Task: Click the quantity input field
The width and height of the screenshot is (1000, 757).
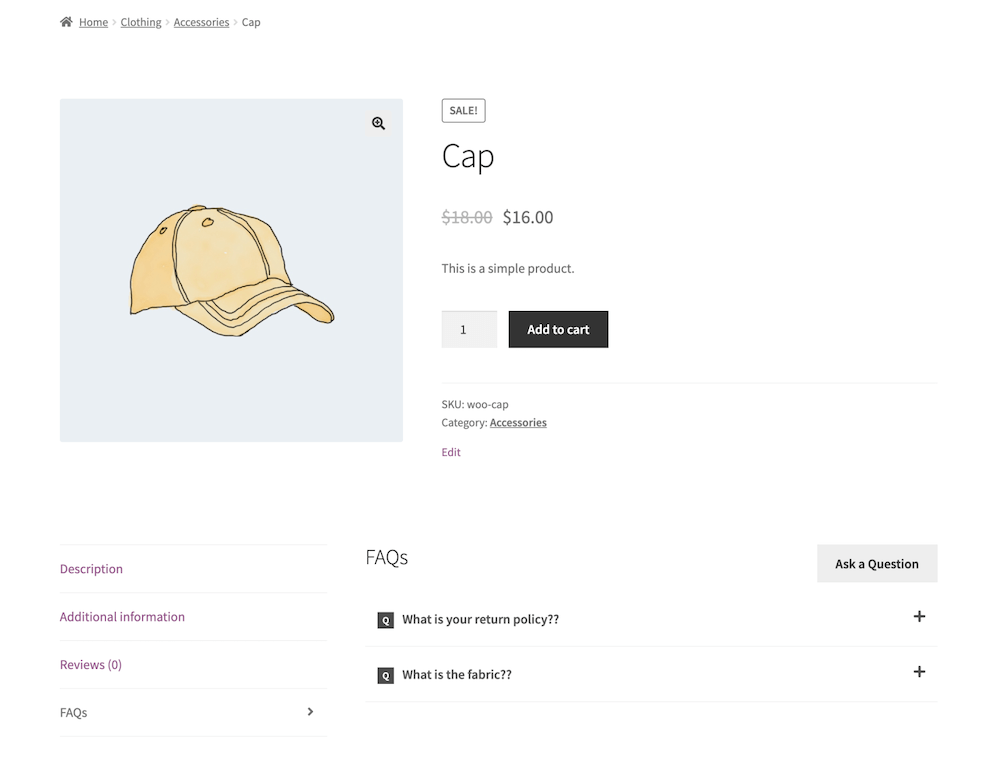Action: point(469,329)
